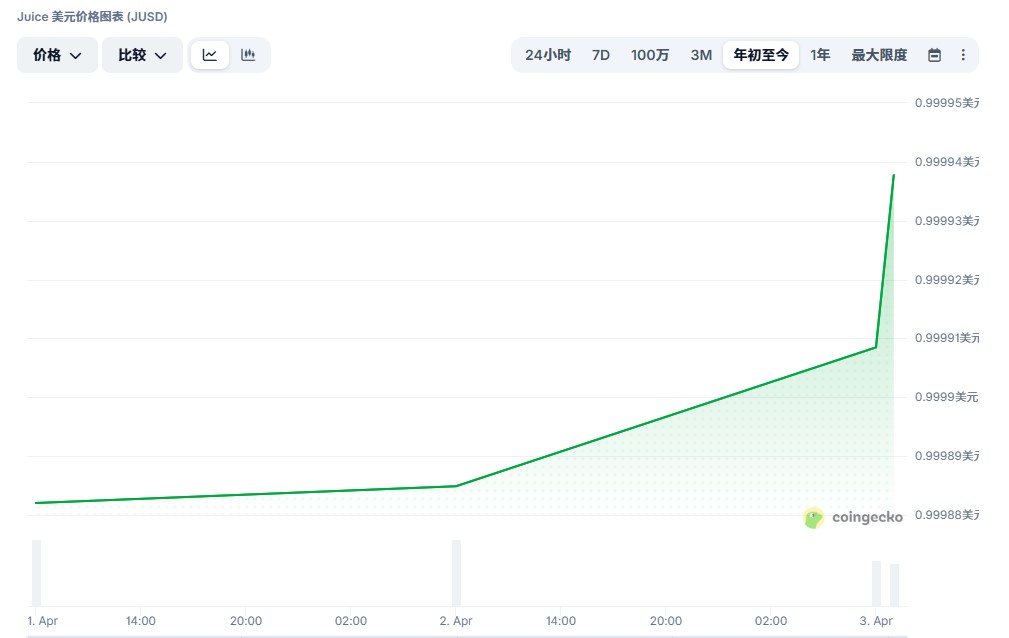Image resolution: width=1009 pixels, height=638 pixels.
Task: Select the 7D time range
Action: (x=600, y=55)
